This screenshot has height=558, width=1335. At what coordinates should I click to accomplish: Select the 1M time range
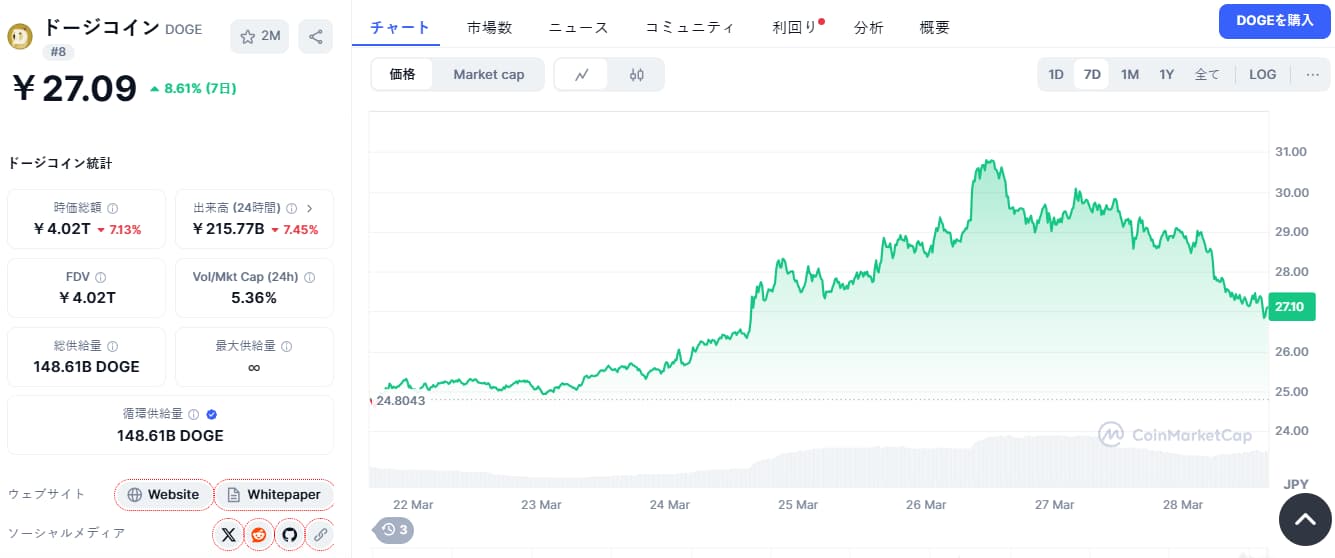pyautogui.click(x=1129, y=75)
